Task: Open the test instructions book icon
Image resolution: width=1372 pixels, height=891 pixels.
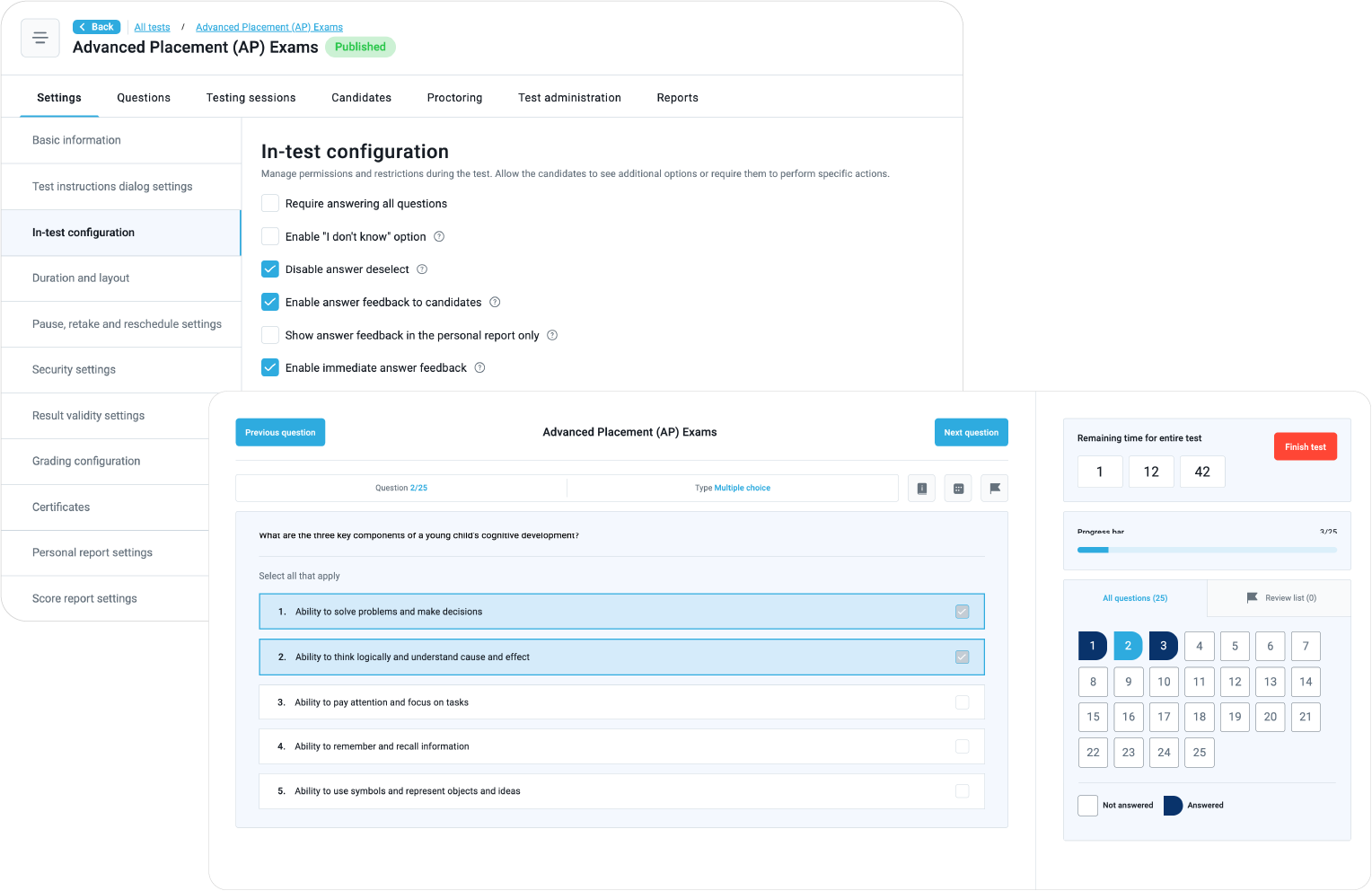Action: point(921,489)
